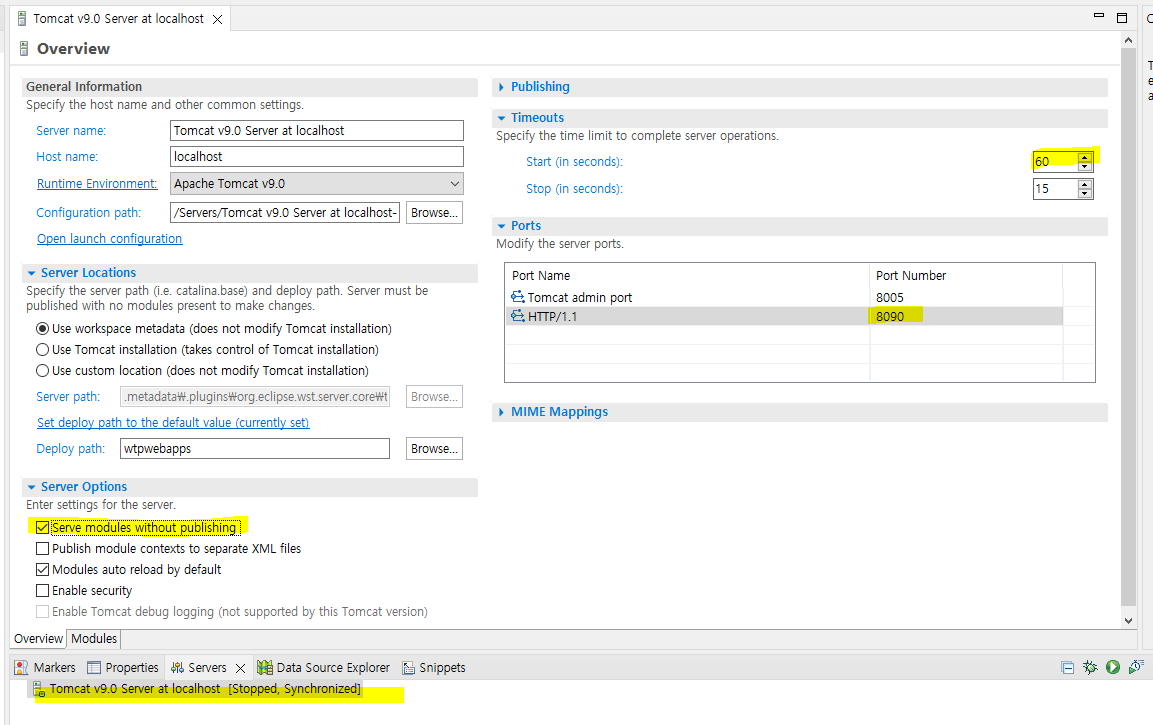The height and width of the screenshot is (725, 1153).
Task: Increase the Stop timeout seconds
Action: tap(1085, 184)
